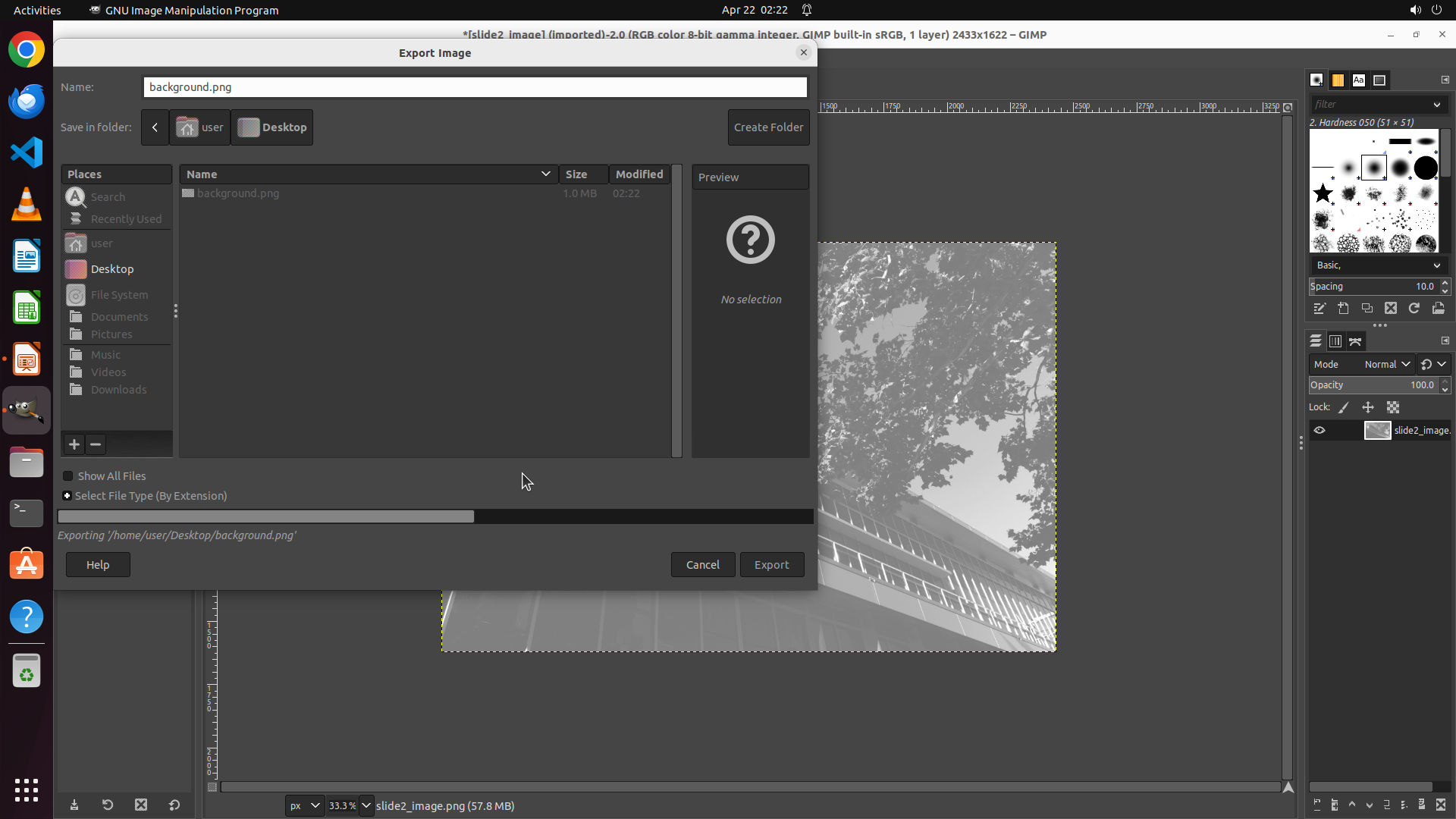Expand Select File Type (By Extension)

pos(67,496)
